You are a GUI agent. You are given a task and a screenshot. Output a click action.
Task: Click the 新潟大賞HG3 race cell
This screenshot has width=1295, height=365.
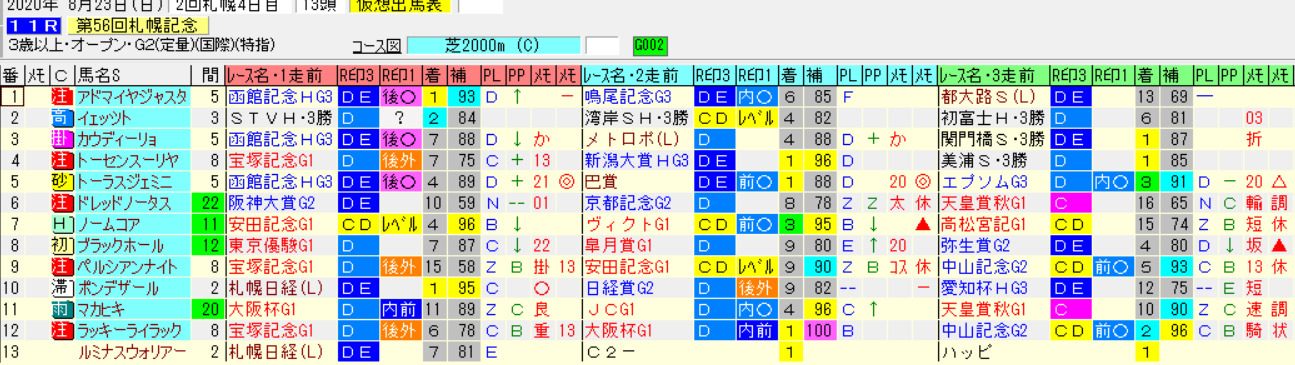click(x=637, y=160)
